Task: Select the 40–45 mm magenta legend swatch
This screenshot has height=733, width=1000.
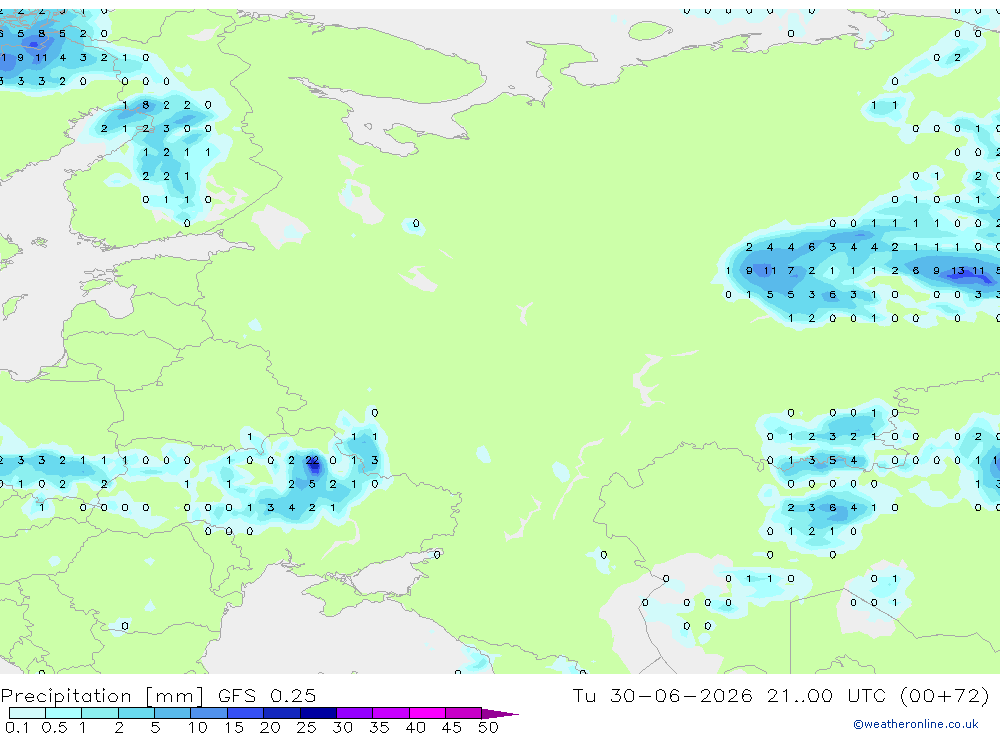Action: click(x=427, y=713)
